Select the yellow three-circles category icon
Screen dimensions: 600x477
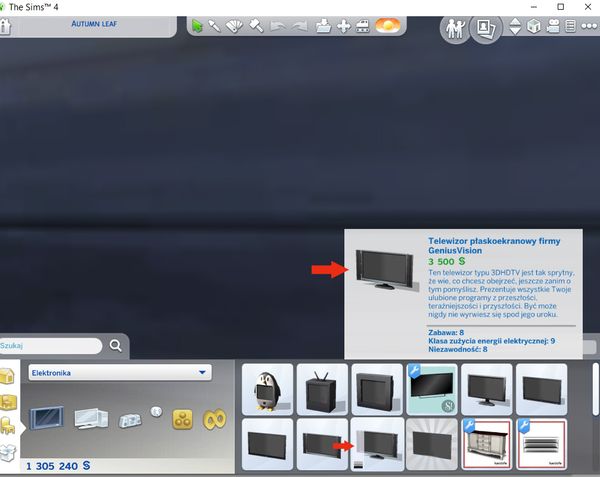click(x=183, y=419)
